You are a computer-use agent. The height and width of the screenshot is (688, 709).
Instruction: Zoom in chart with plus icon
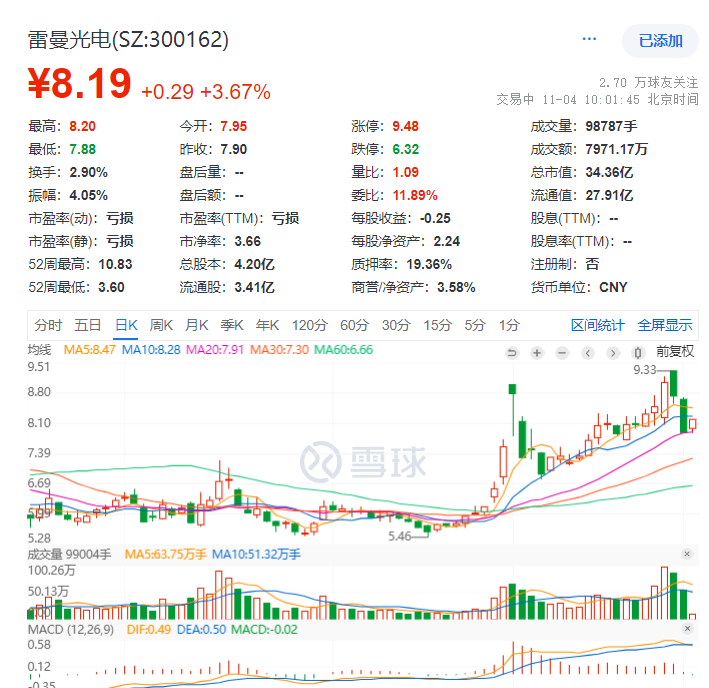537,353
